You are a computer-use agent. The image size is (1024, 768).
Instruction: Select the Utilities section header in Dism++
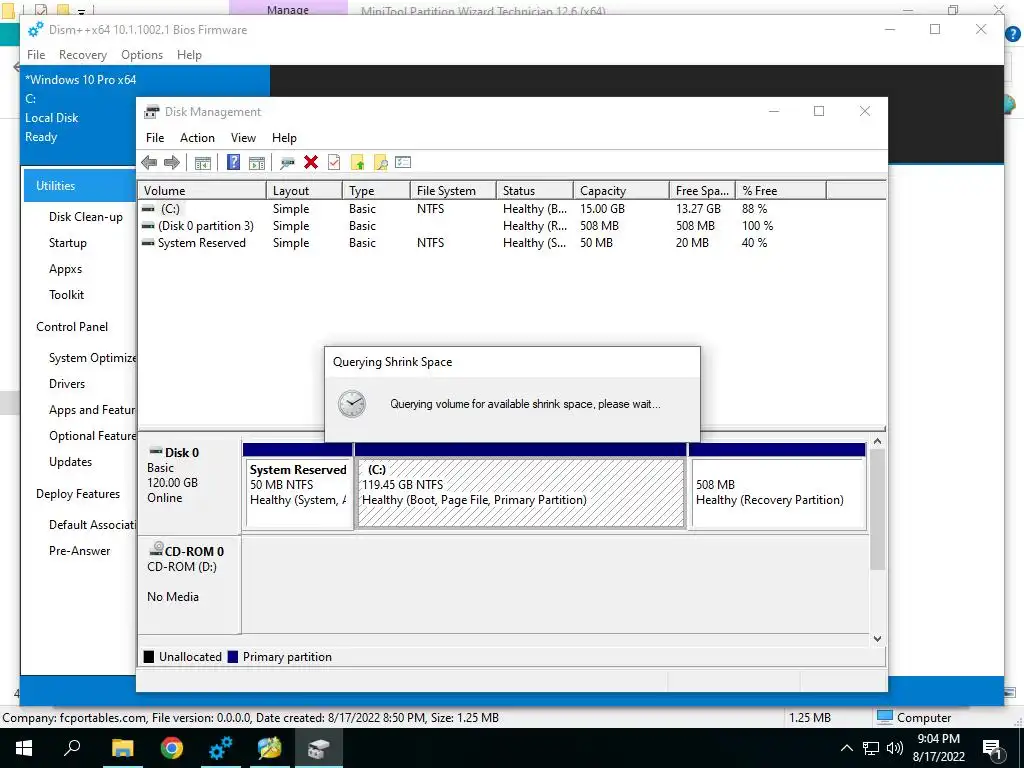80,185
